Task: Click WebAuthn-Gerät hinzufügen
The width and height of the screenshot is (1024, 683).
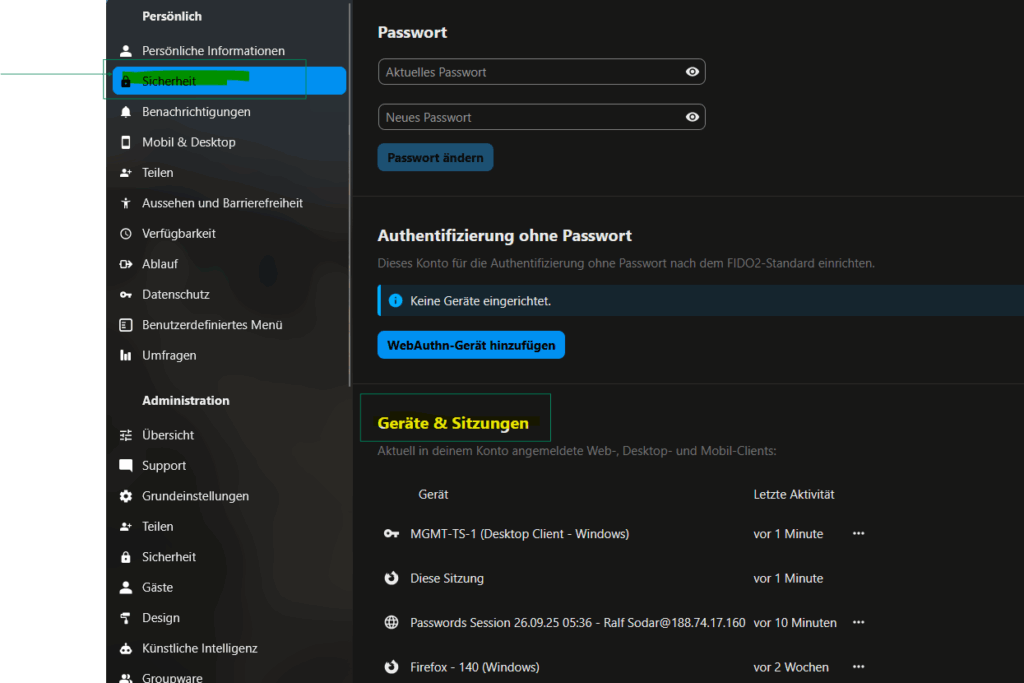Action: 471,344
